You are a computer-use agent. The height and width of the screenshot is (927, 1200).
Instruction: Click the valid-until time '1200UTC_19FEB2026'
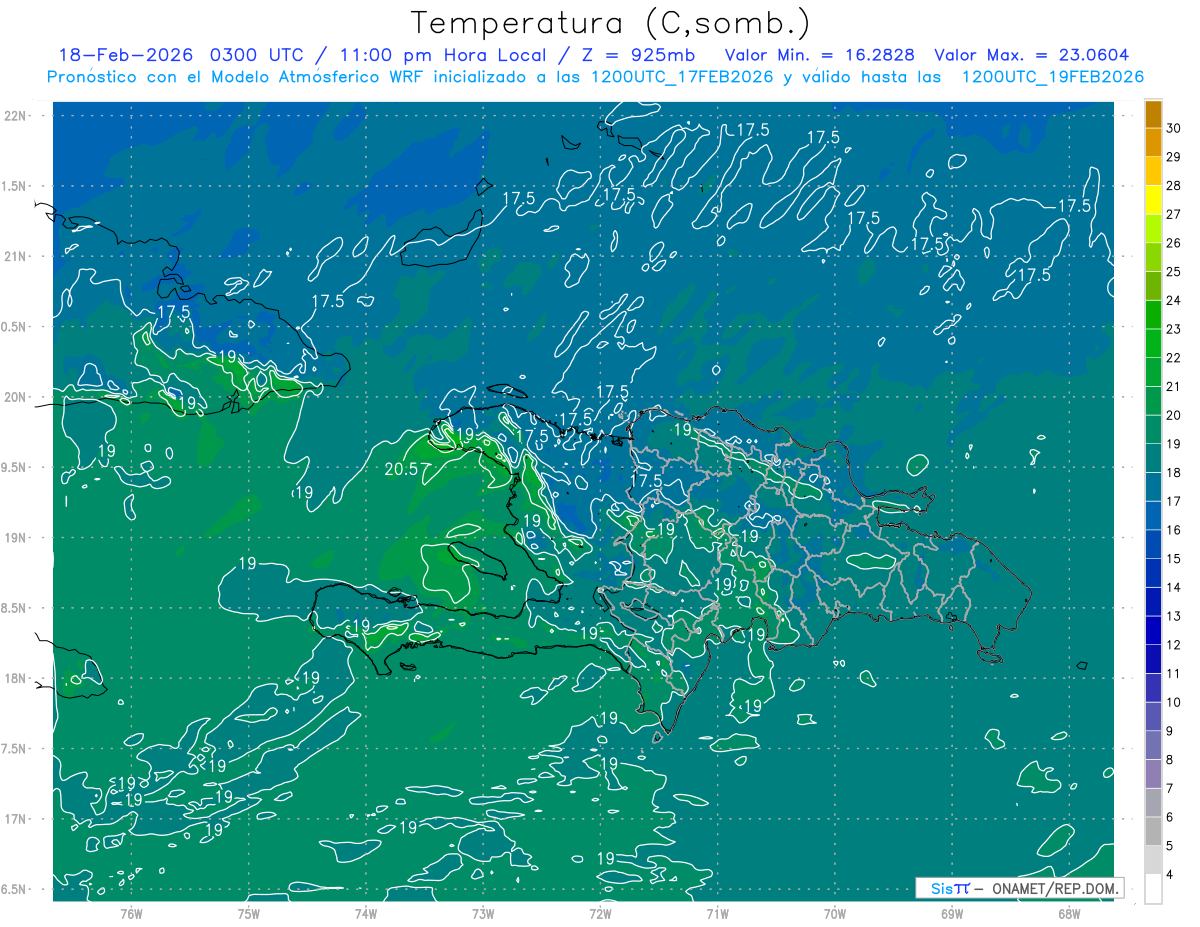1053,77
